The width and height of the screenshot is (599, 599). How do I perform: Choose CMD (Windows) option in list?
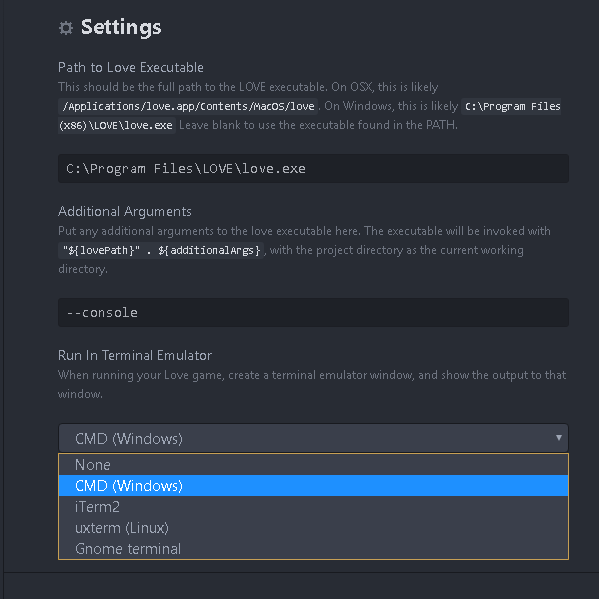313,486
